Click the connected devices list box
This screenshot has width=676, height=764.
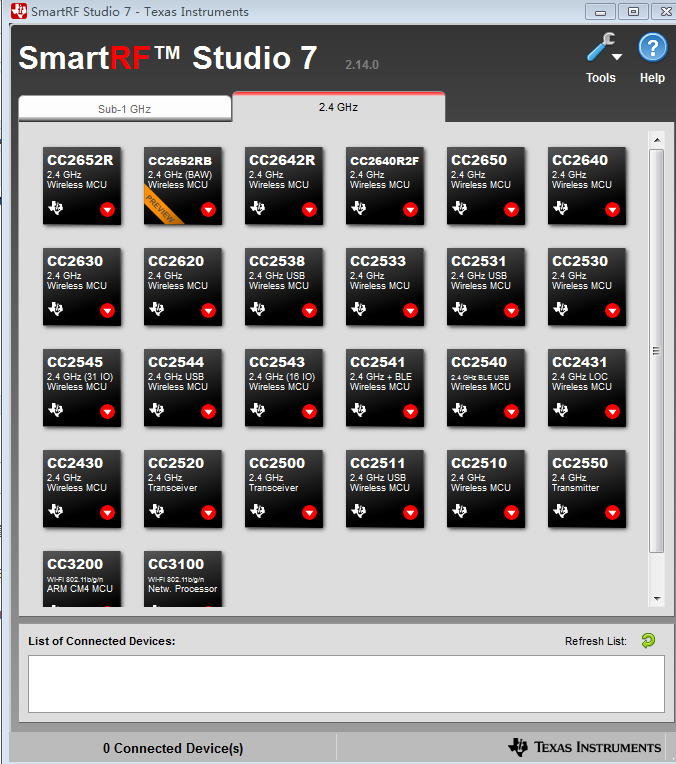(347, 684)
